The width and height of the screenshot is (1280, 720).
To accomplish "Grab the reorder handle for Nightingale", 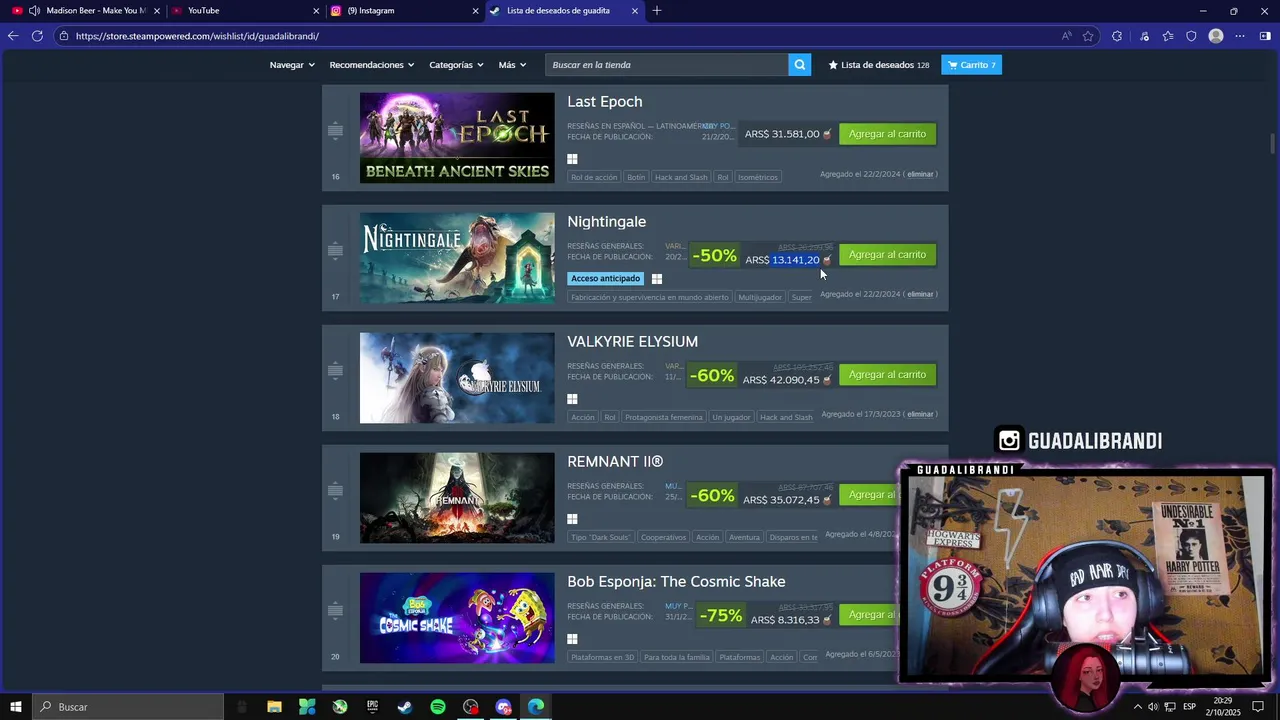I will 335,251.
